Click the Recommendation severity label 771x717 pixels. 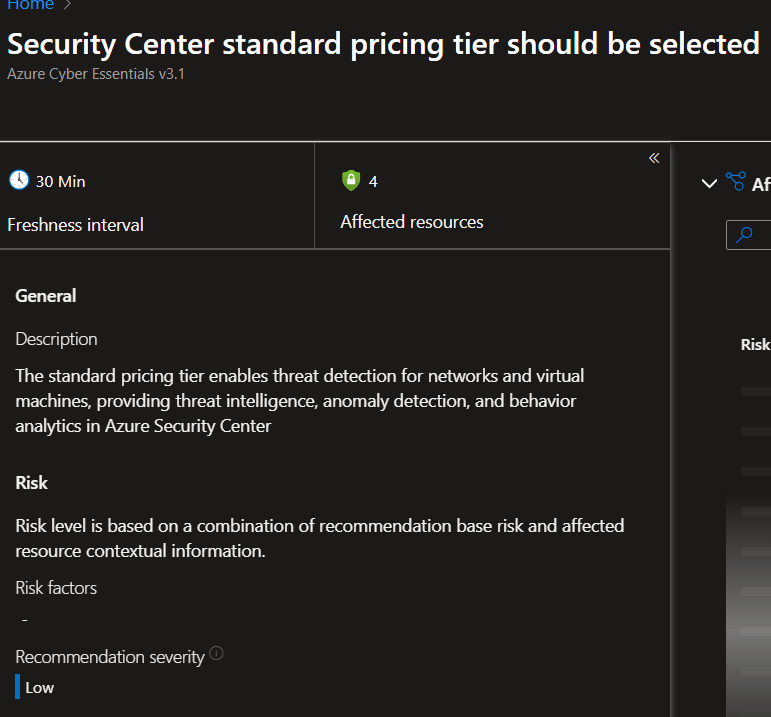109,657
